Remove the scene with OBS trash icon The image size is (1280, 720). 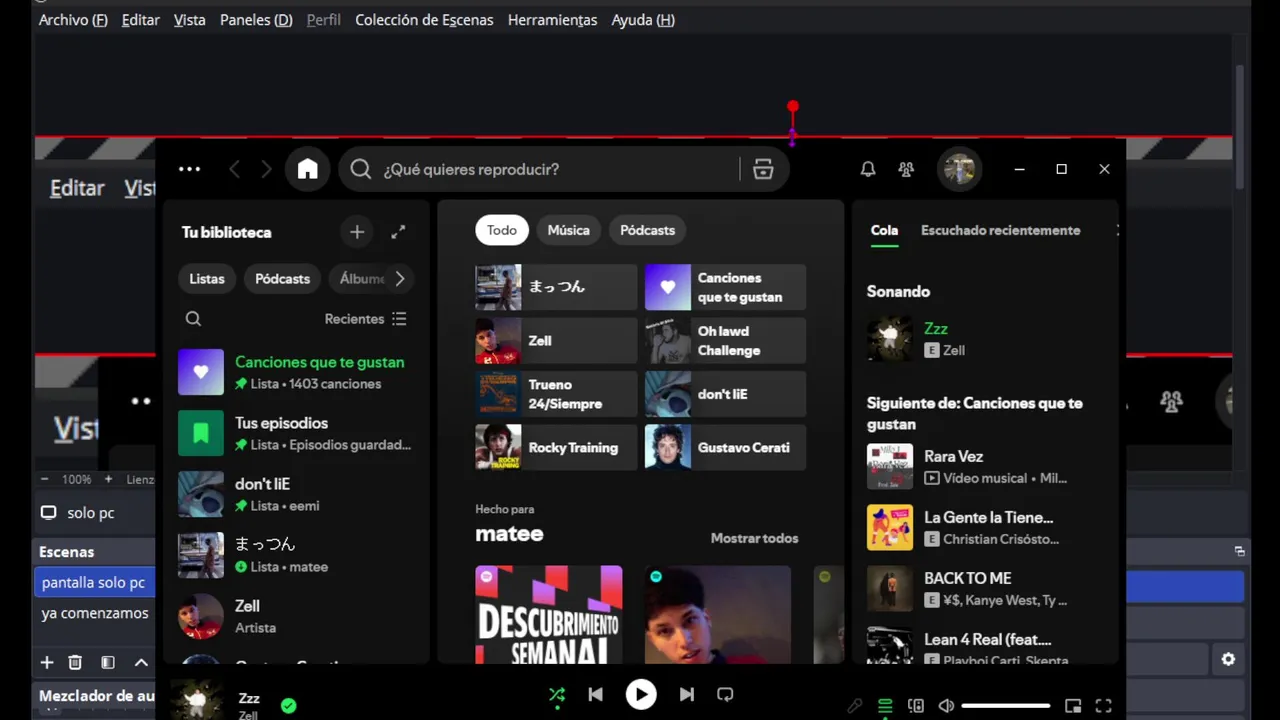click(75, 662)
